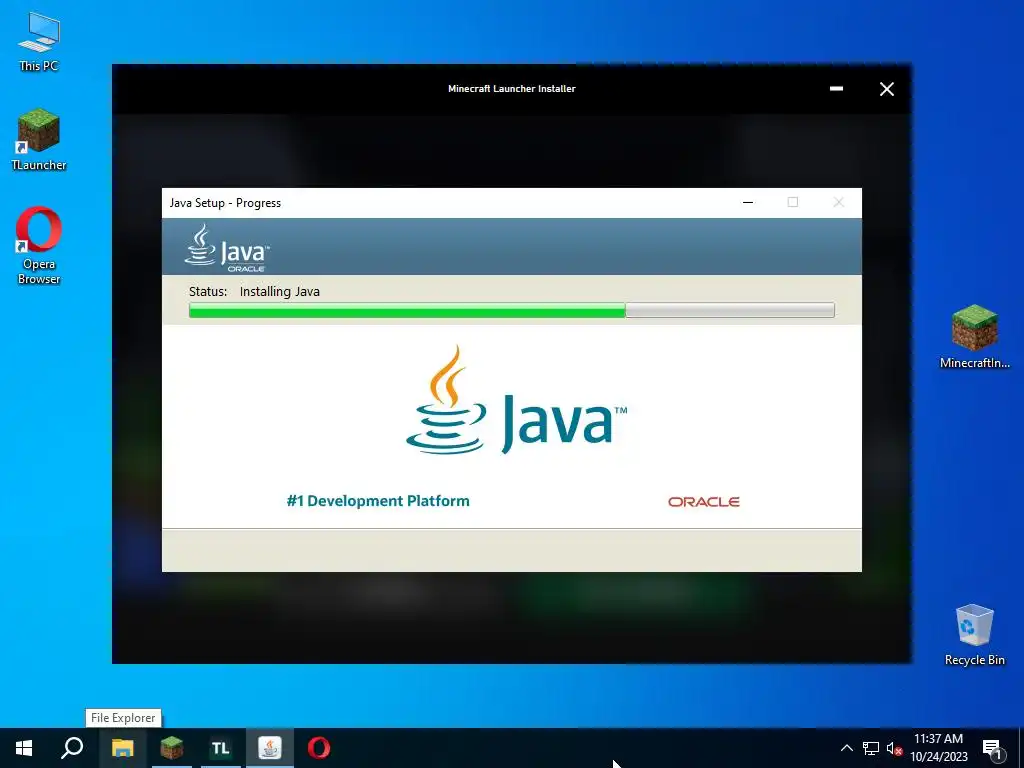Switch to Minecraft installer taskbar icon

coord(172,748)
